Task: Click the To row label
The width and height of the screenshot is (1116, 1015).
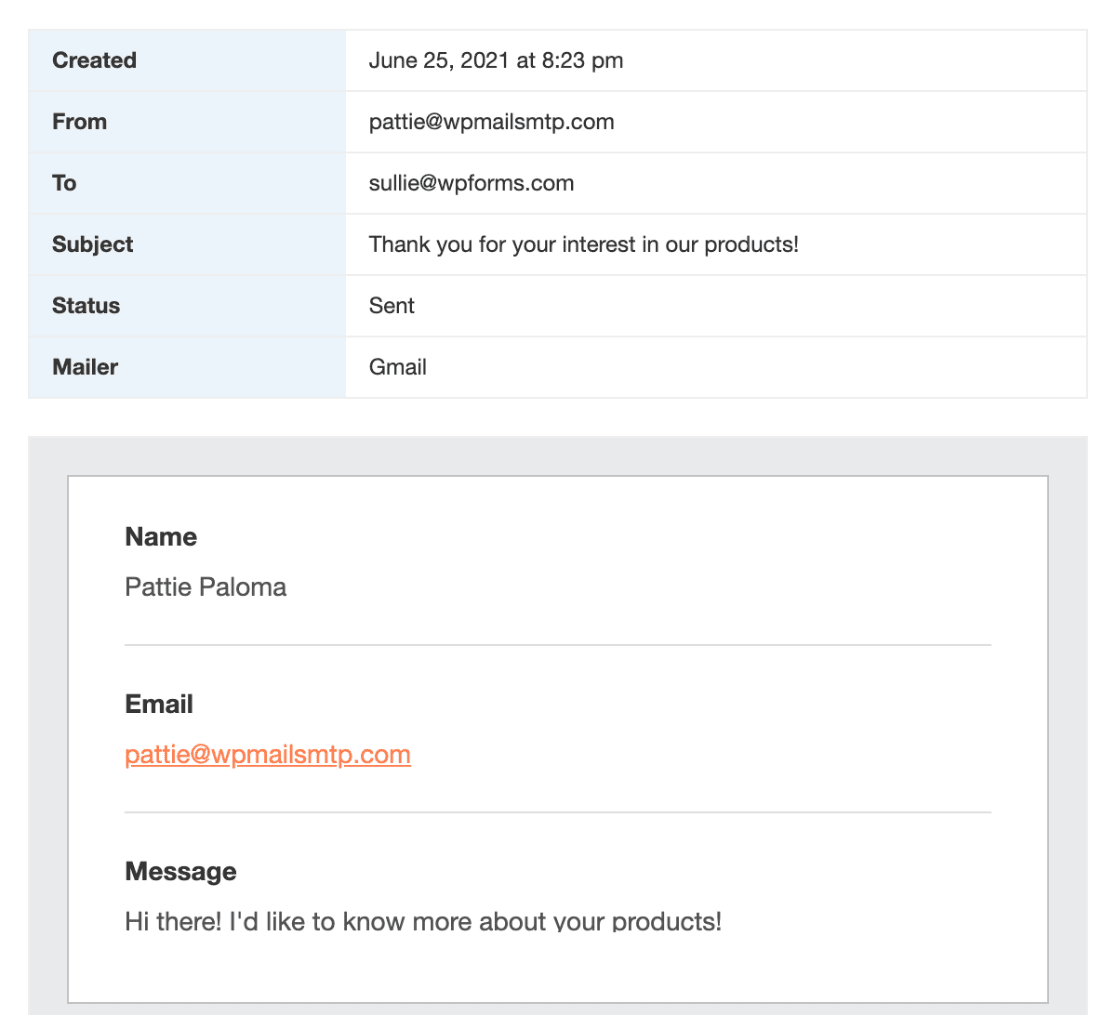Action: [x=64, y=183]
